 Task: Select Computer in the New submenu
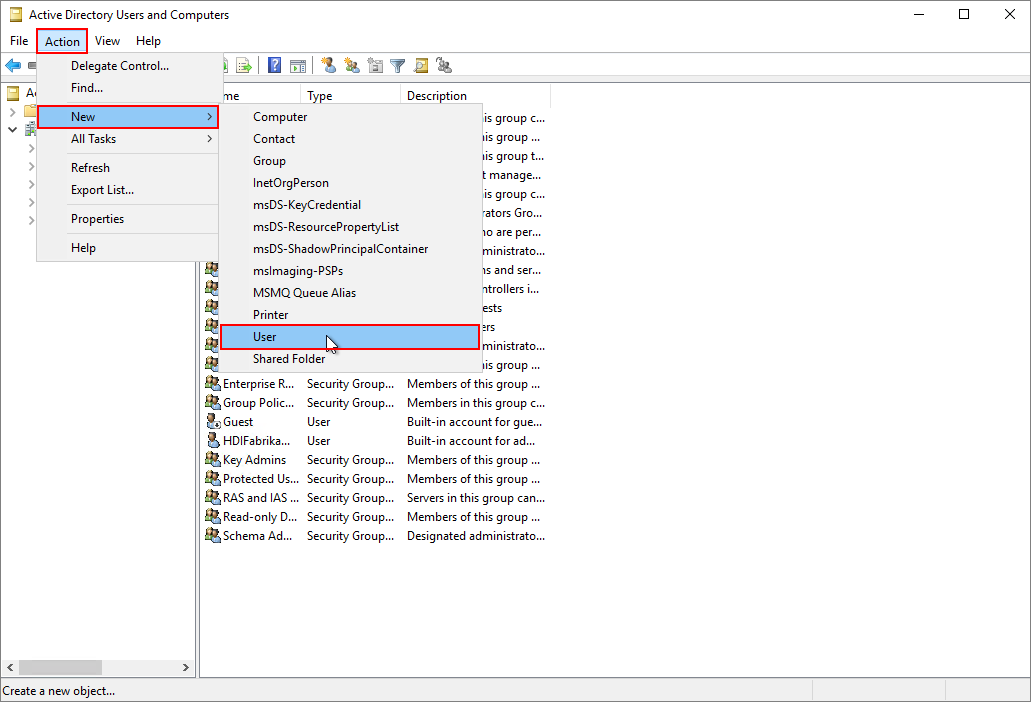[x=350, y=117]
